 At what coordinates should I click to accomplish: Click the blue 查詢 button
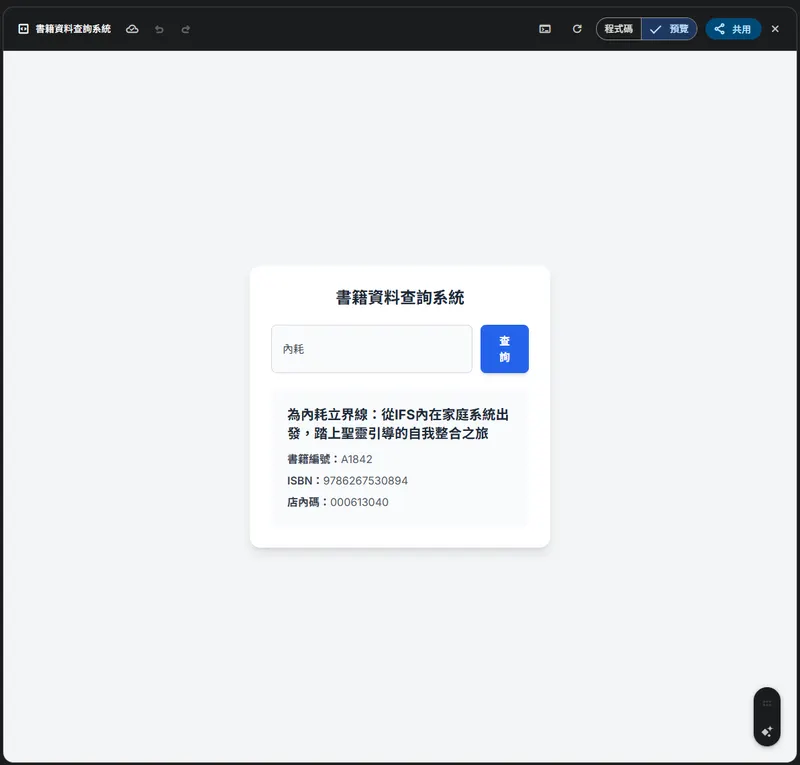tap(504, 349)
